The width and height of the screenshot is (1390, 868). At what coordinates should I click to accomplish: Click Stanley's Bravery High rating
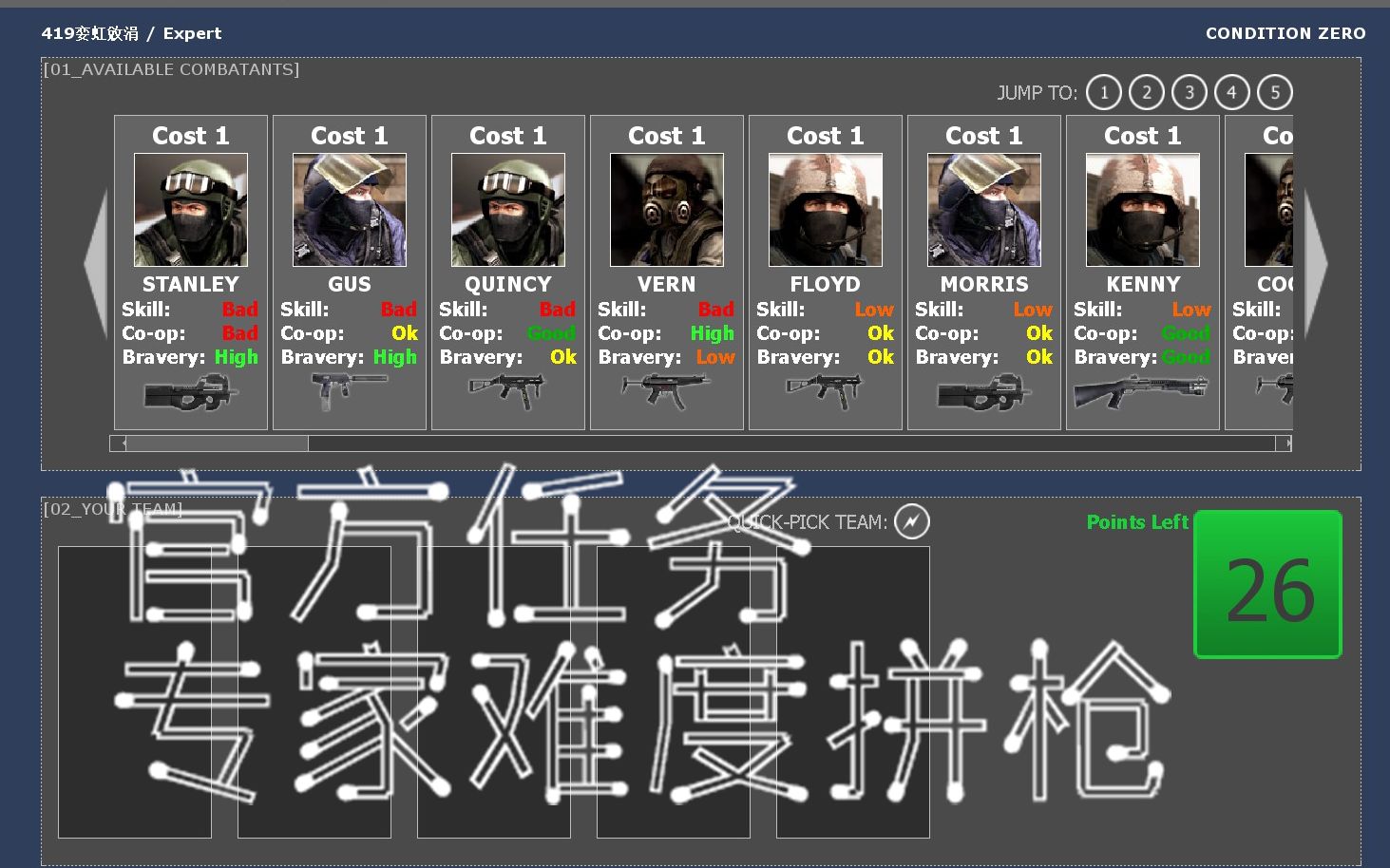pos(237,357)
